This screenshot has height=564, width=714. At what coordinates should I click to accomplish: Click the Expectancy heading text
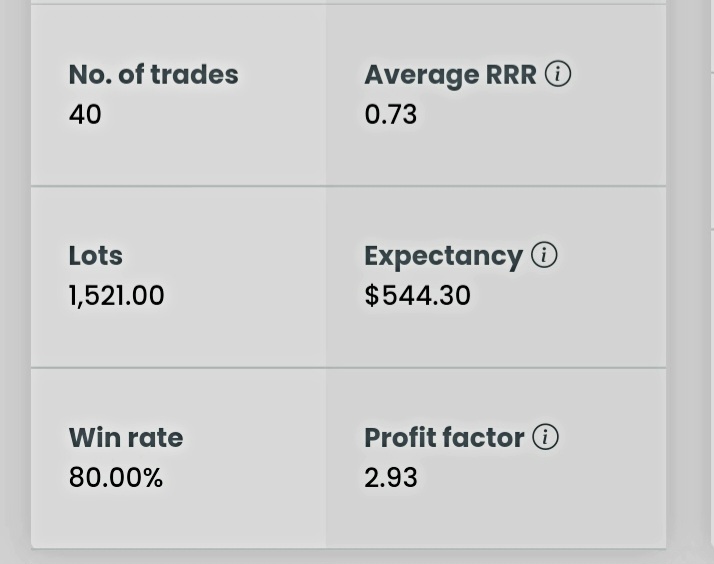(443, 256)
